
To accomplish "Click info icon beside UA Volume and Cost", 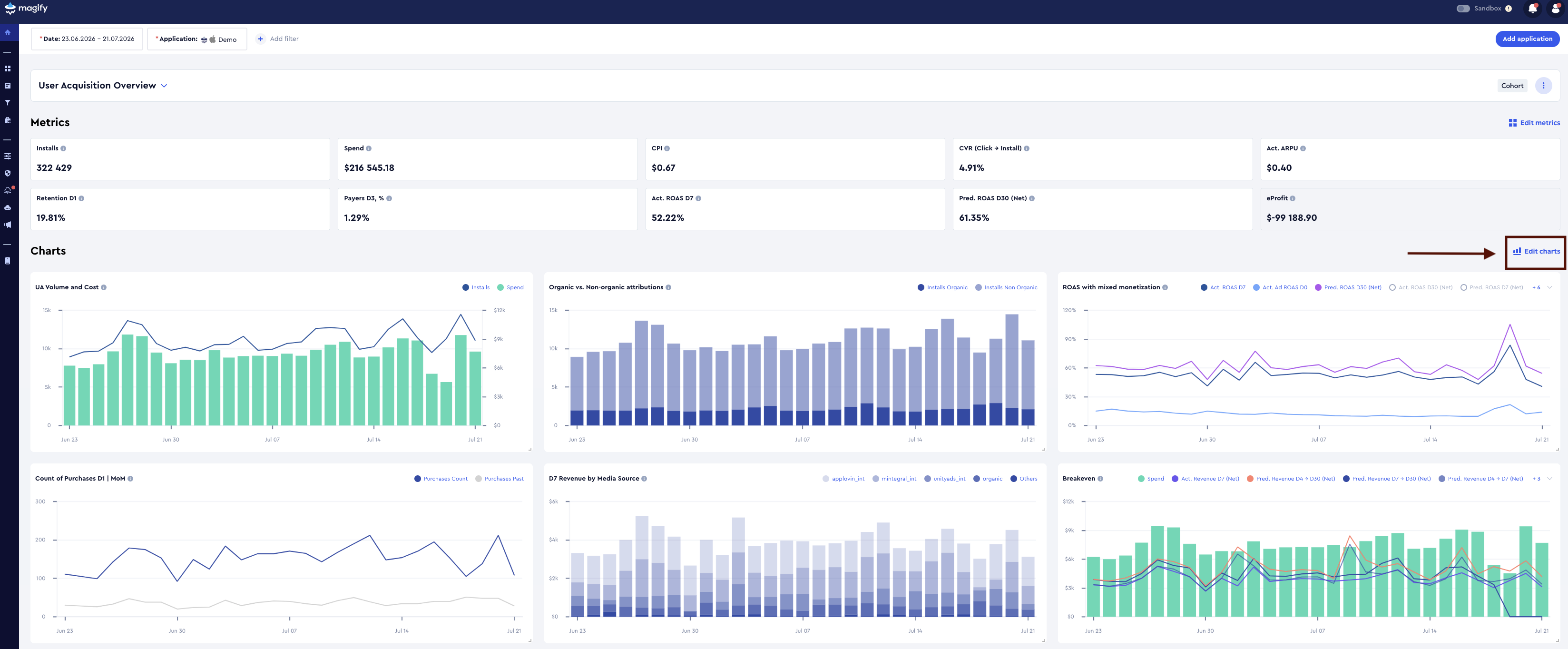I will pos(104,287).
